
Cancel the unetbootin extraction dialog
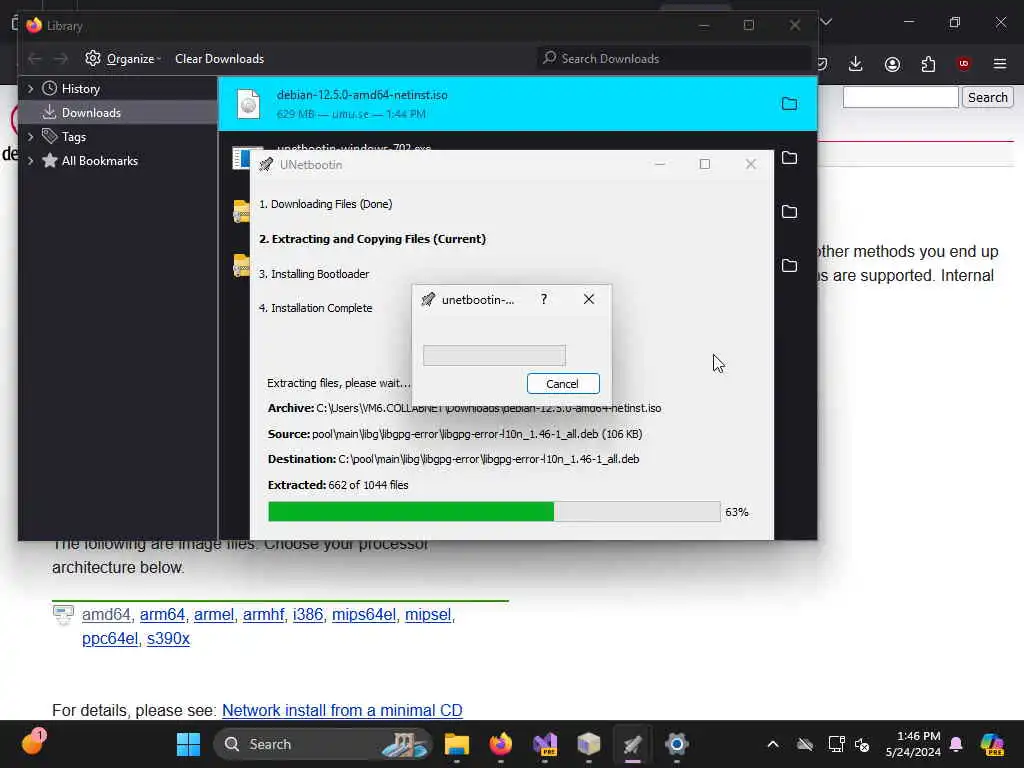point(563,384)
